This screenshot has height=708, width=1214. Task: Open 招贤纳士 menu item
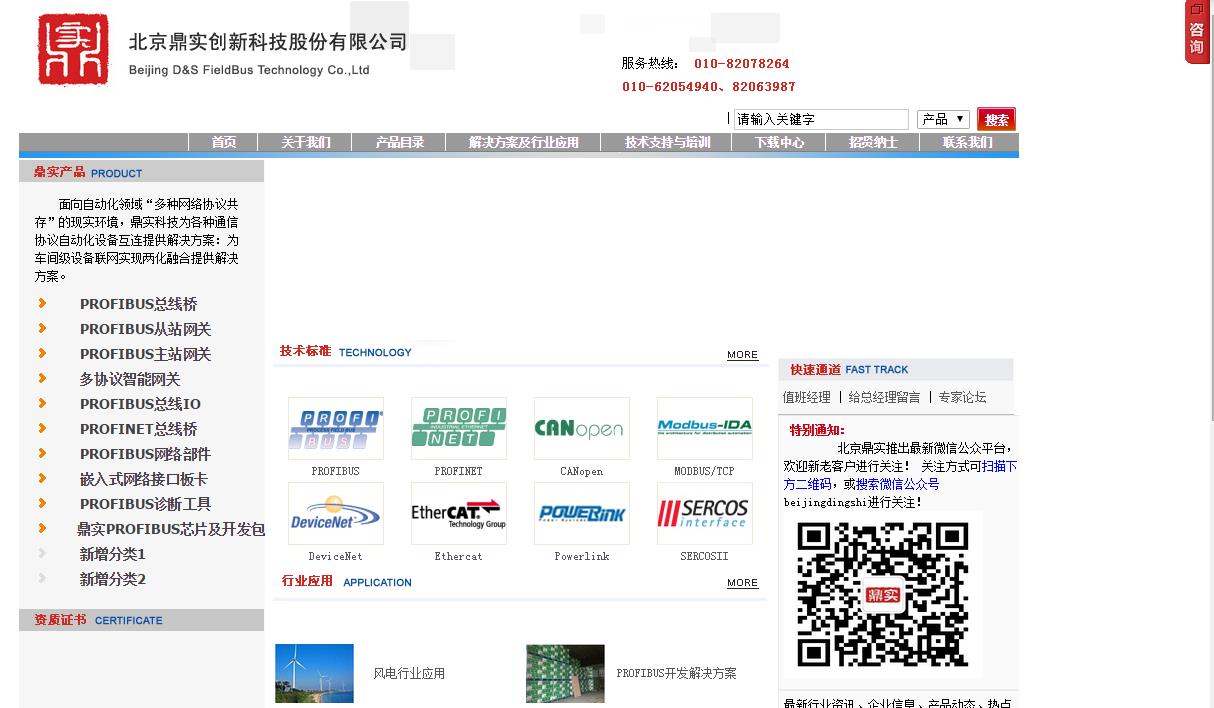873,143
